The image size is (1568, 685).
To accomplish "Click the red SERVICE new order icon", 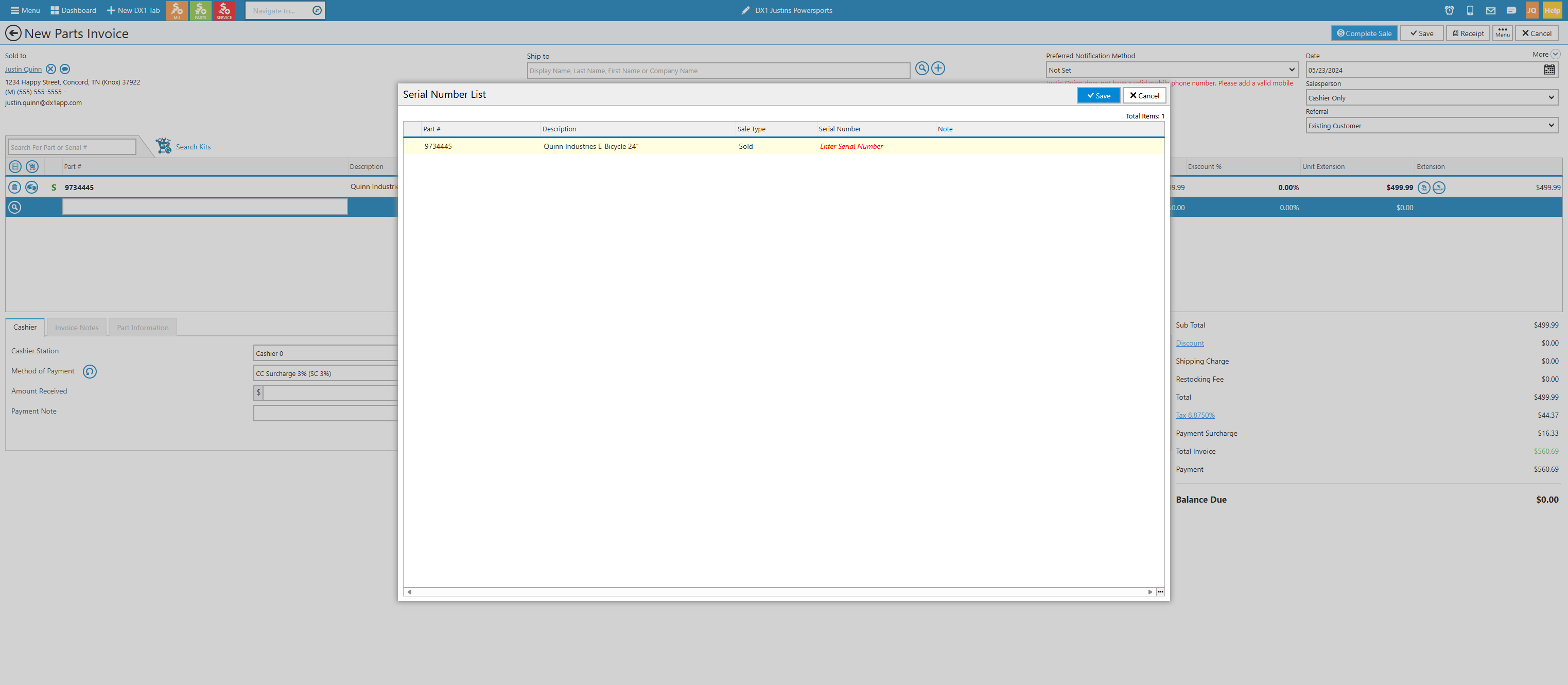I will 224,10.
